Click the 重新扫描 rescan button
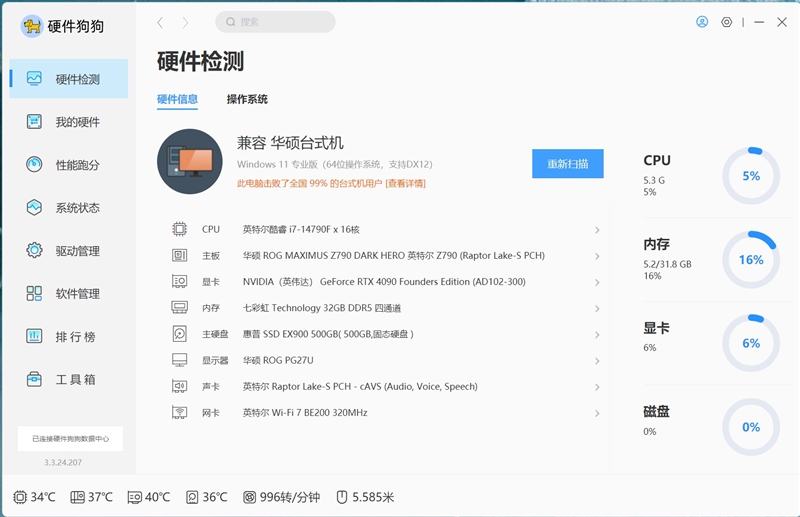This screenshot has height=517, width=800. [x=567, y=163]
